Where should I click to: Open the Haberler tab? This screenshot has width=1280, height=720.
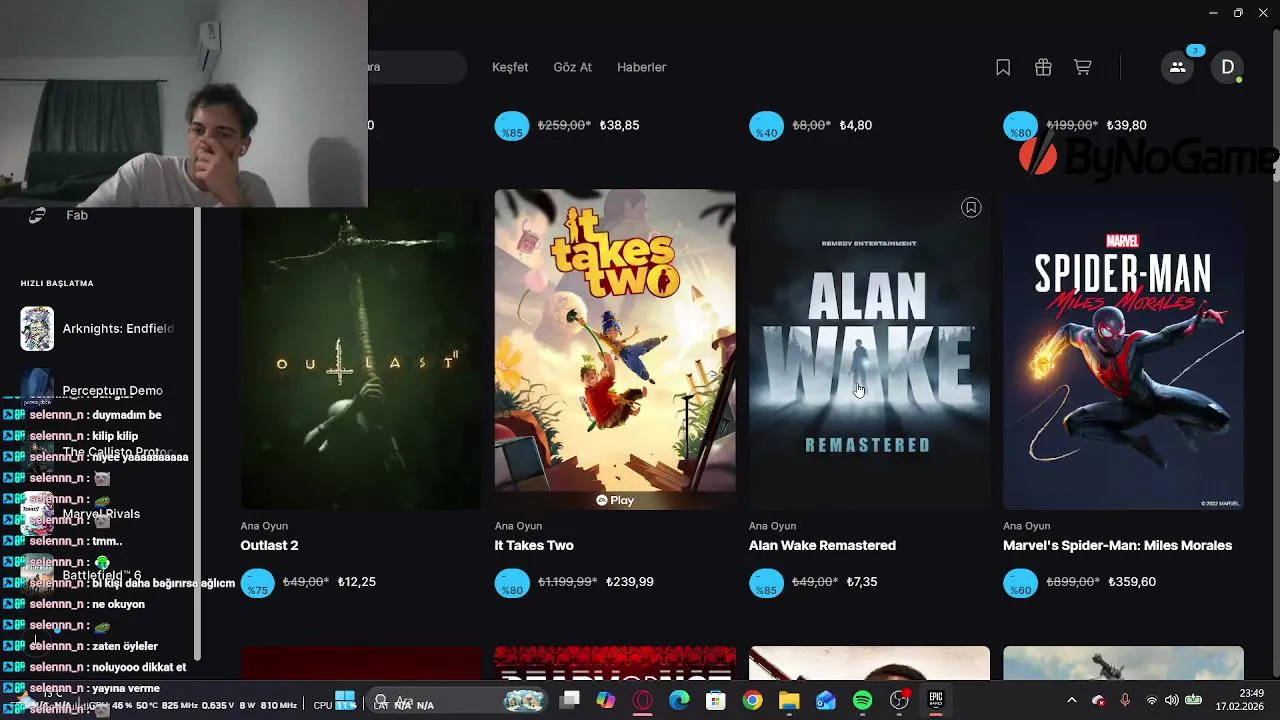click(x=642, y=67)
